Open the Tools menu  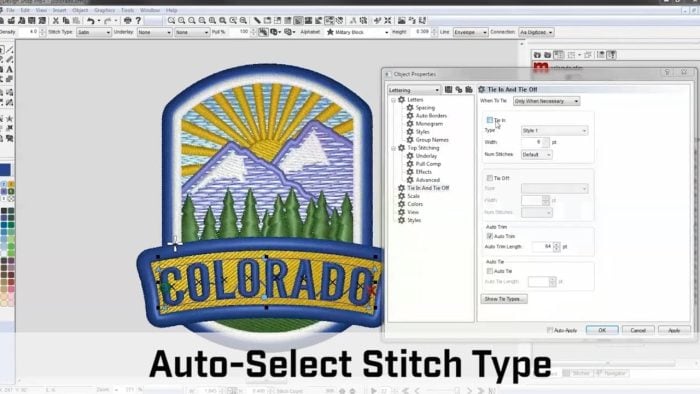point(128,10)
